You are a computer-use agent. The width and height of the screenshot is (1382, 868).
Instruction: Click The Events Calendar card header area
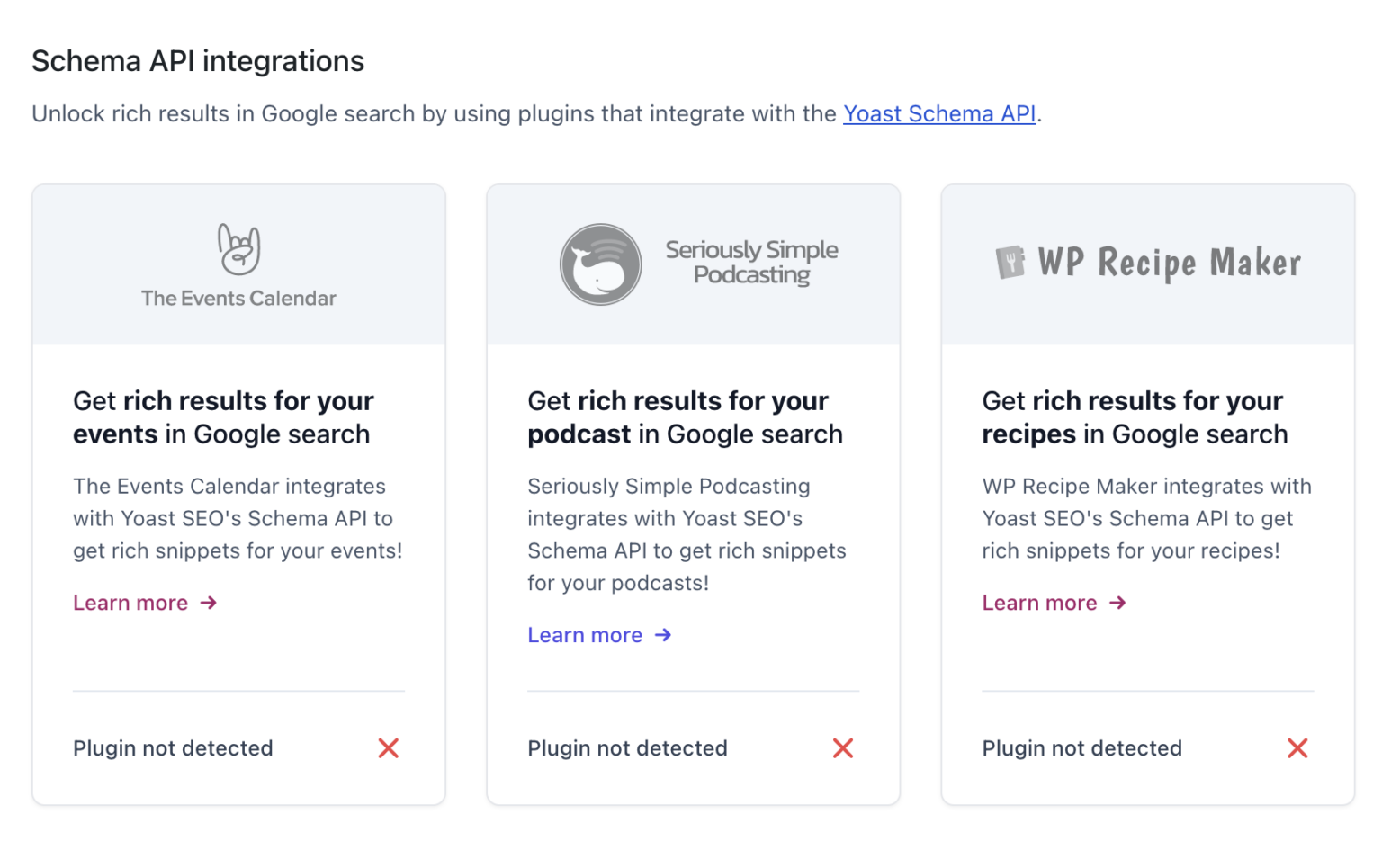(238, 264)
